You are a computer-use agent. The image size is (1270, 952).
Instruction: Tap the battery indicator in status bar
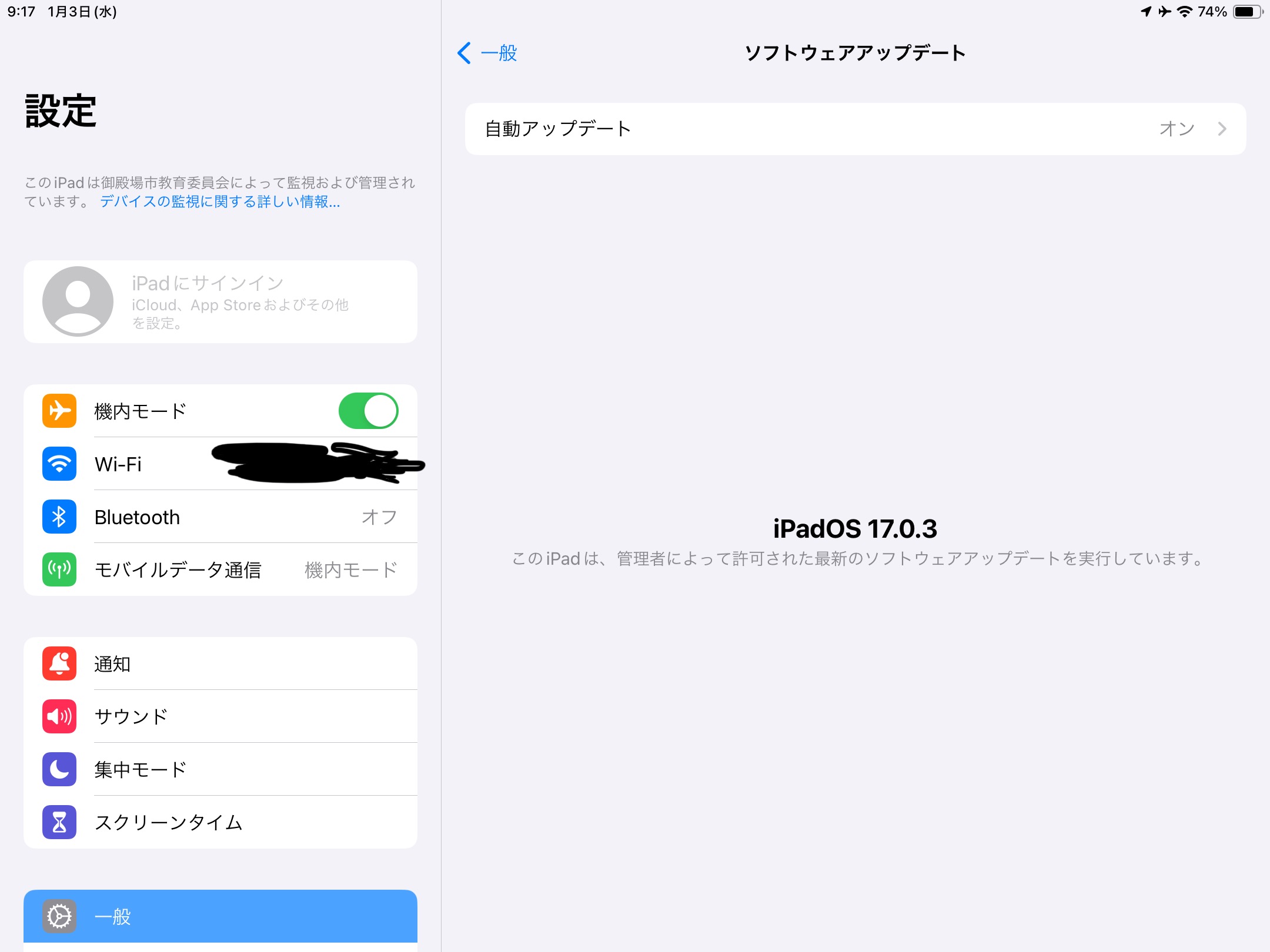pyautogui.click(x=1248, y=12)
